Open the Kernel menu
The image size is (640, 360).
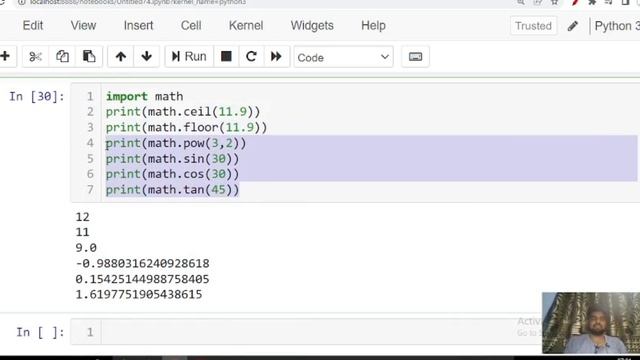(246, 26)
